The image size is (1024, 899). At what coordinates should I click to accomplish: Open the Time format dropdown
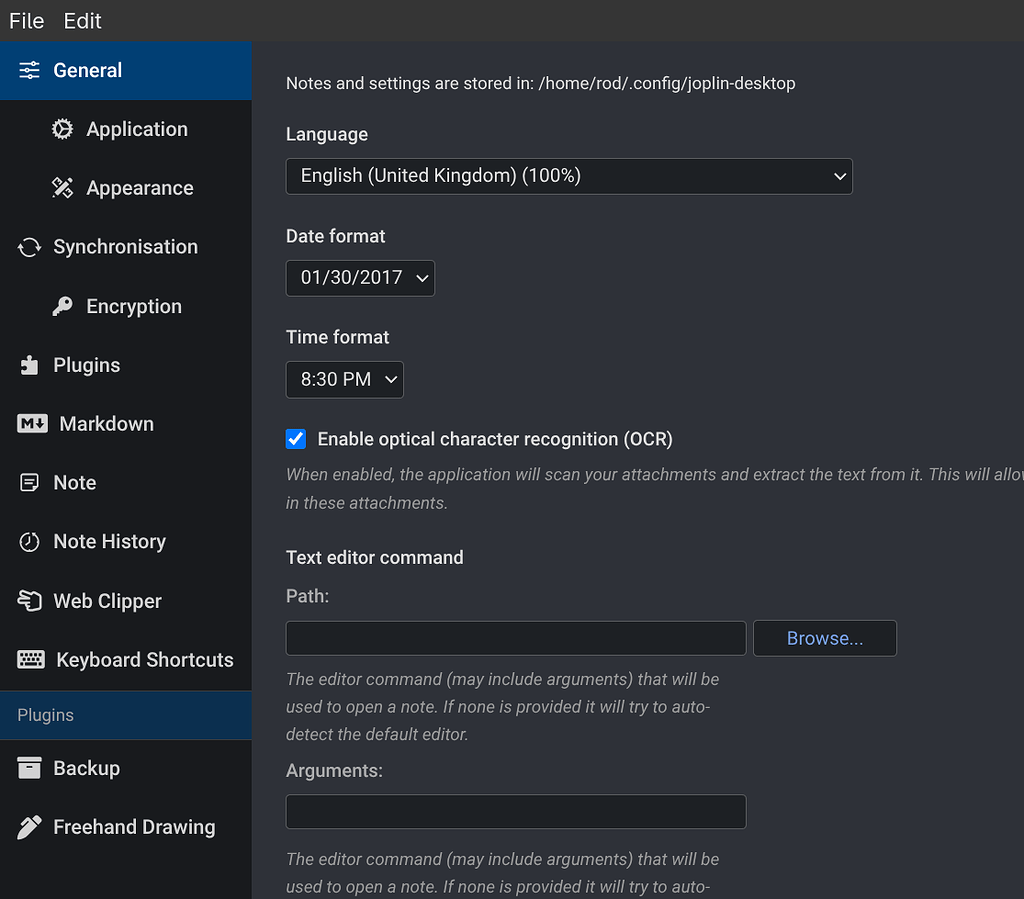click(344, 380)
